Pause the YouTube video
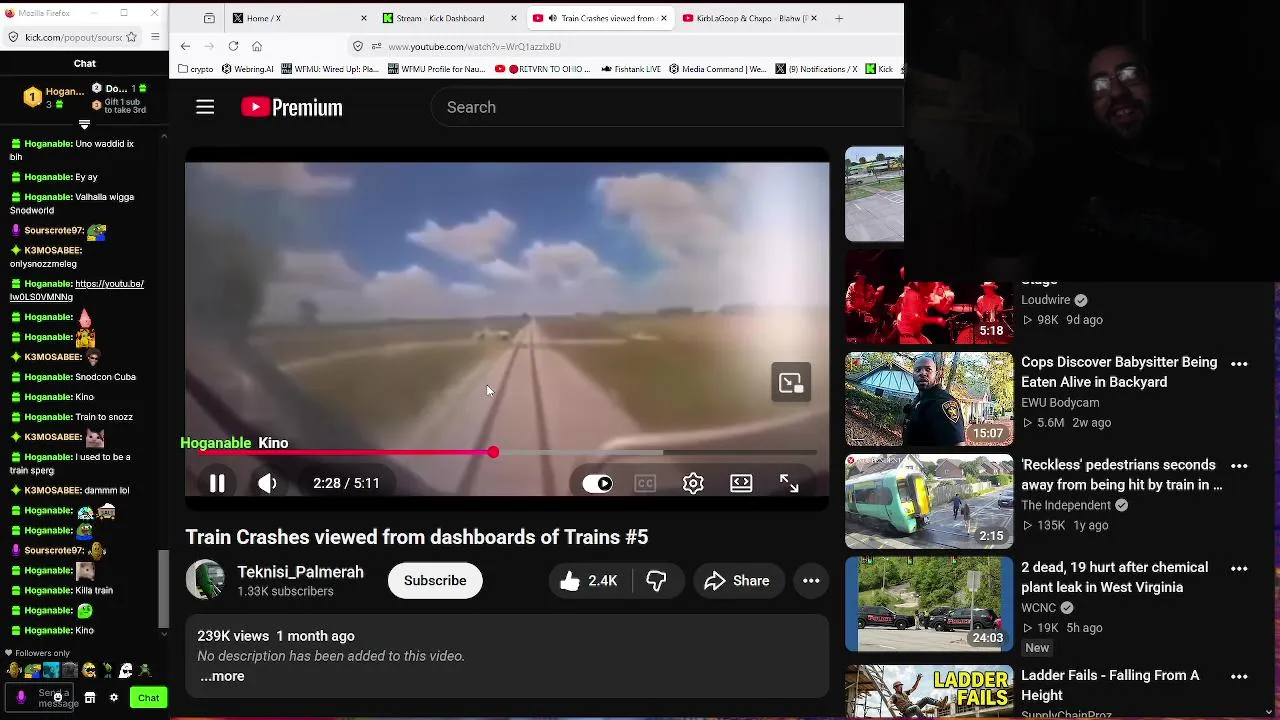Image resolution: width=1280 pixels, height=720 pixels. (x=217, y=483)
